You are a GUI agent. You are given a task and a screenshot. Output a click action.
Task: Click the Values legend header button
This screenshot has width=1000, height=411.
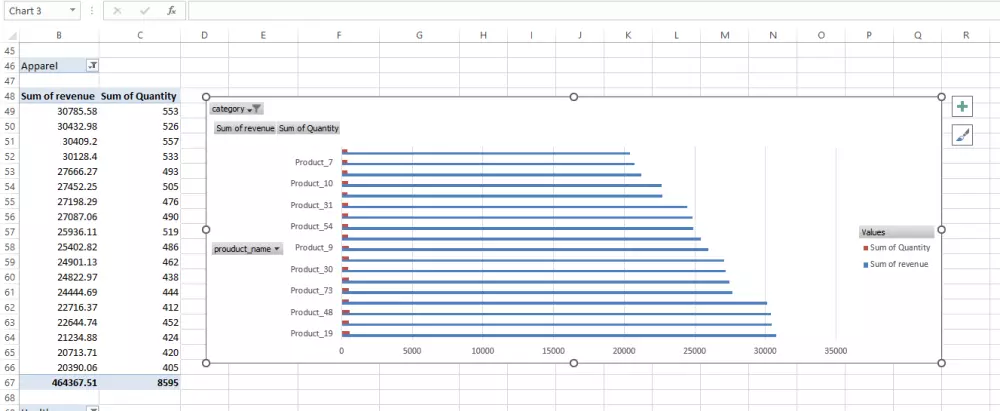896,232
